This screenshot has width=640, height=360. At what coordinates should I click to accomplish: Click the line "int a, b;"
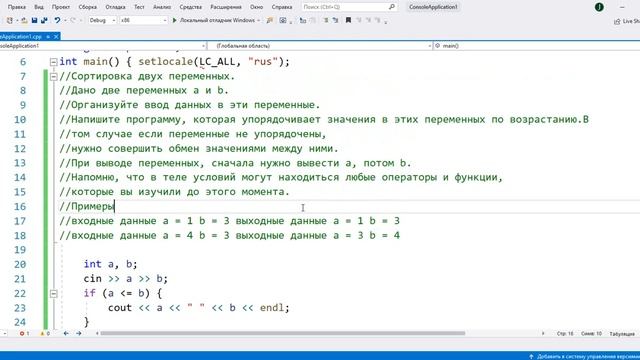click(111, 264)
